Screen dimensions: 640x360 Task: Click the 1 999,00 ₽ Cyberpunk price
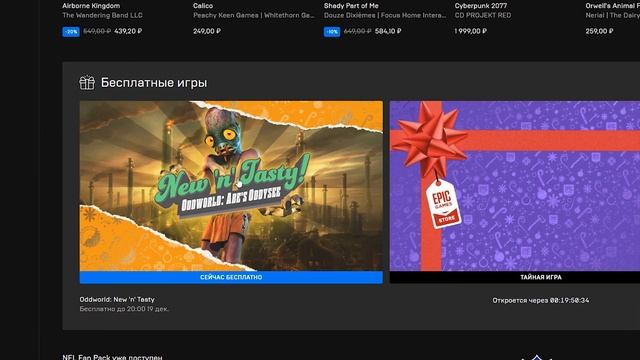(471, 31)
